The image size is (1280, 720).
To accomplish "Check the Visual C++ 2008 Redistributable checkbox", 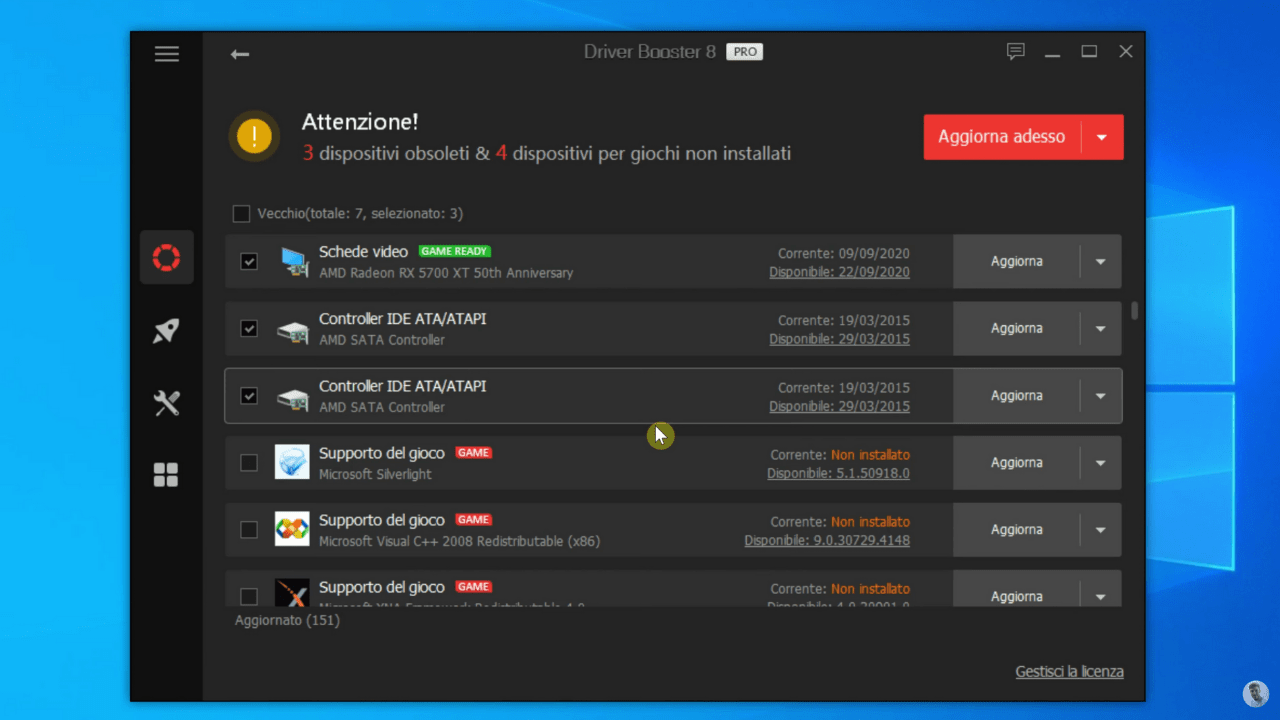I will (x=249, y=530).
